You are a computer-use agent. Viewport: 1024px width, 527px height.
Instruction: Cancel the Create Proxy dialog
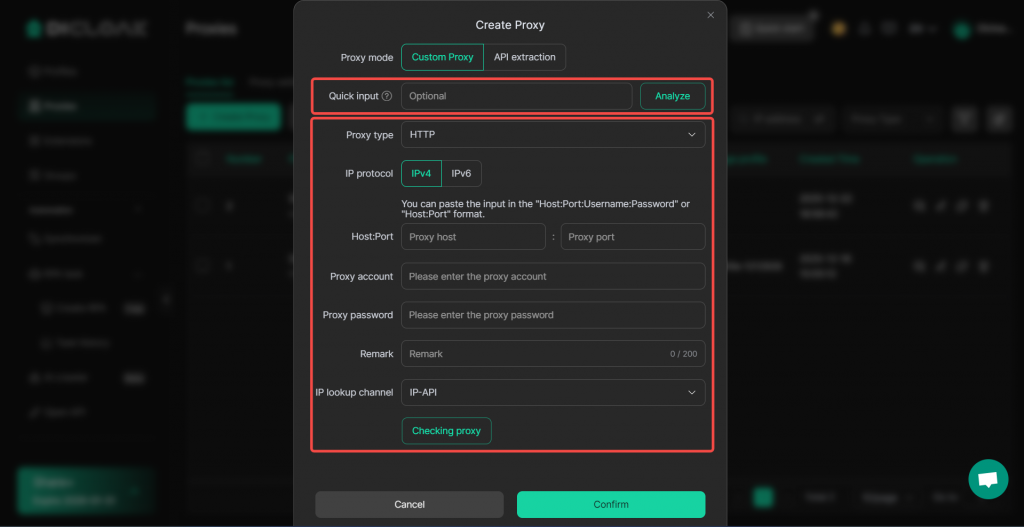tap(409, 504)
